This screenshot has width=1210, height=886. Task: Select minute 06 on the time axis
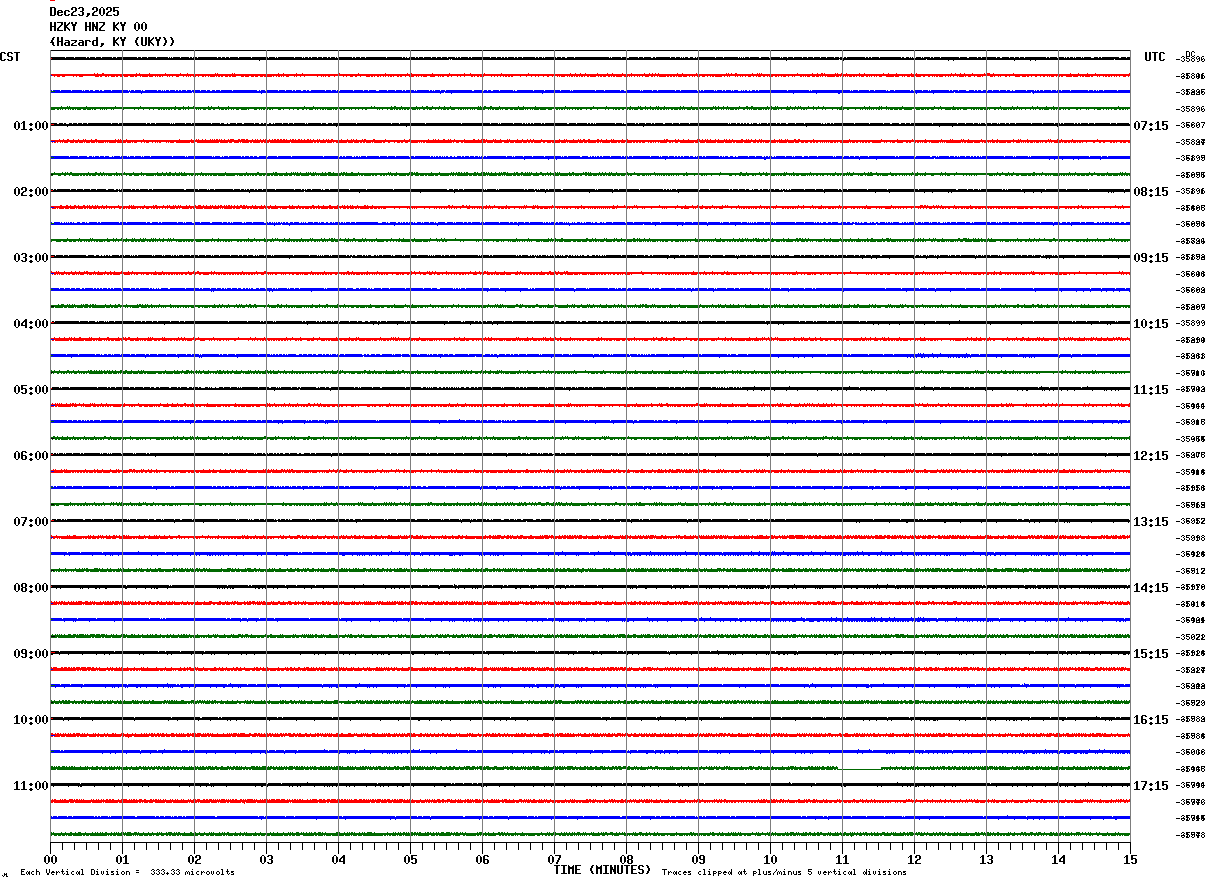point(482,859)
